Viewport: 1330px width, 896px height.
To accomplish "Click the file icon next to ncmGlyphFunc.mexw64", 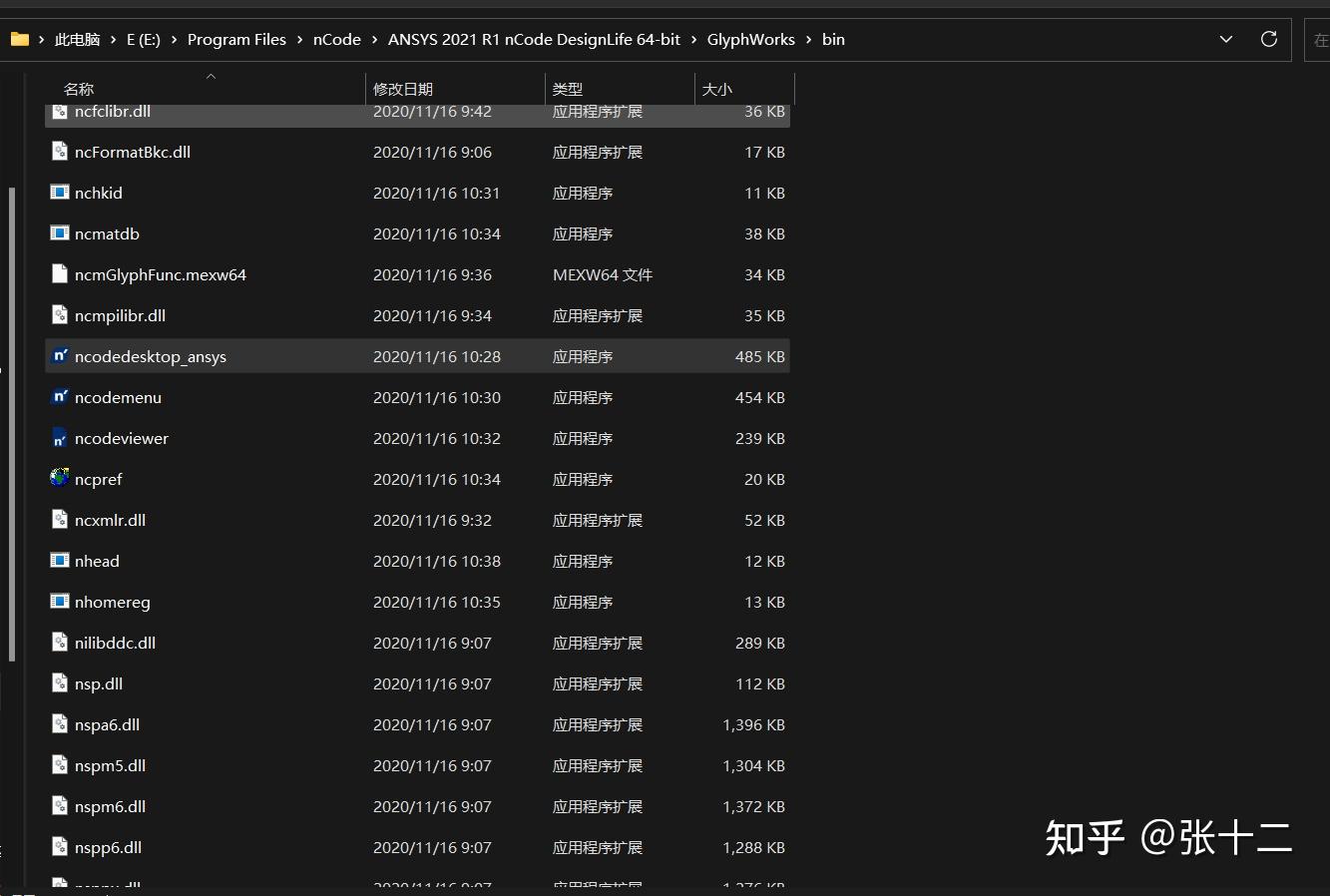I will point(60,274).
